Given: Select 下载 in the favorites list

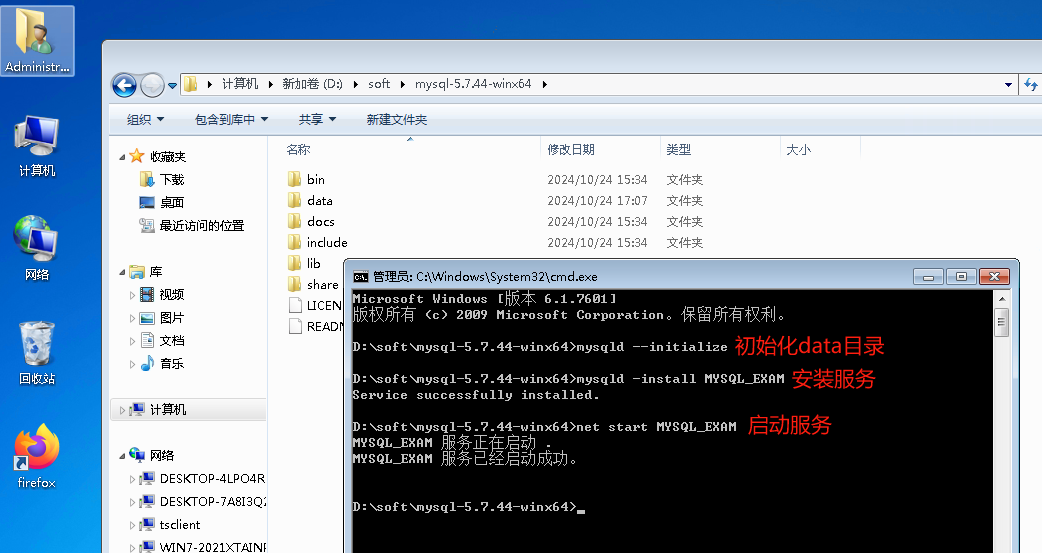Looking at the screenshot, I should coord(171,179).
